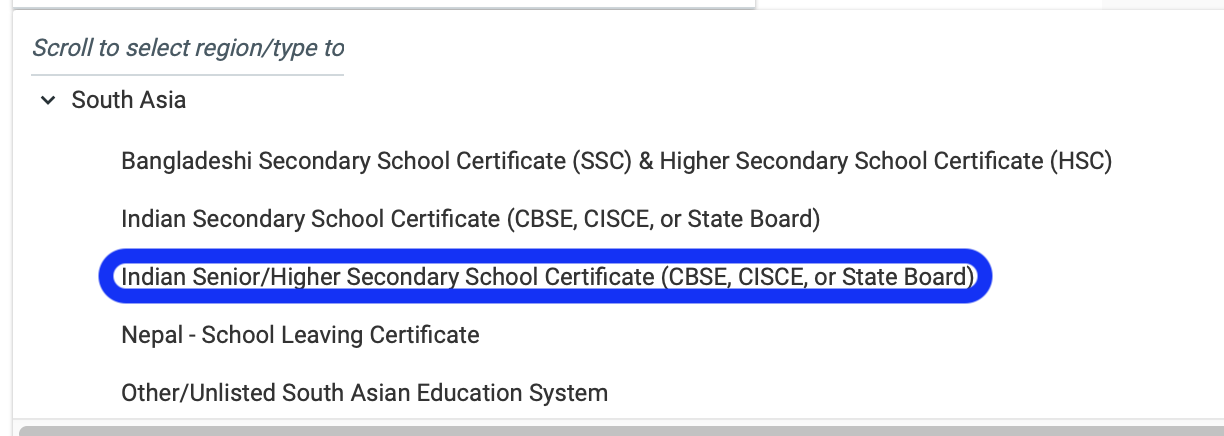Click the highlighted CBSE, CISCE Senior/Higher entry
Image resolution: width=1224 pixels, height=436 pixels.
pos(546,276)
